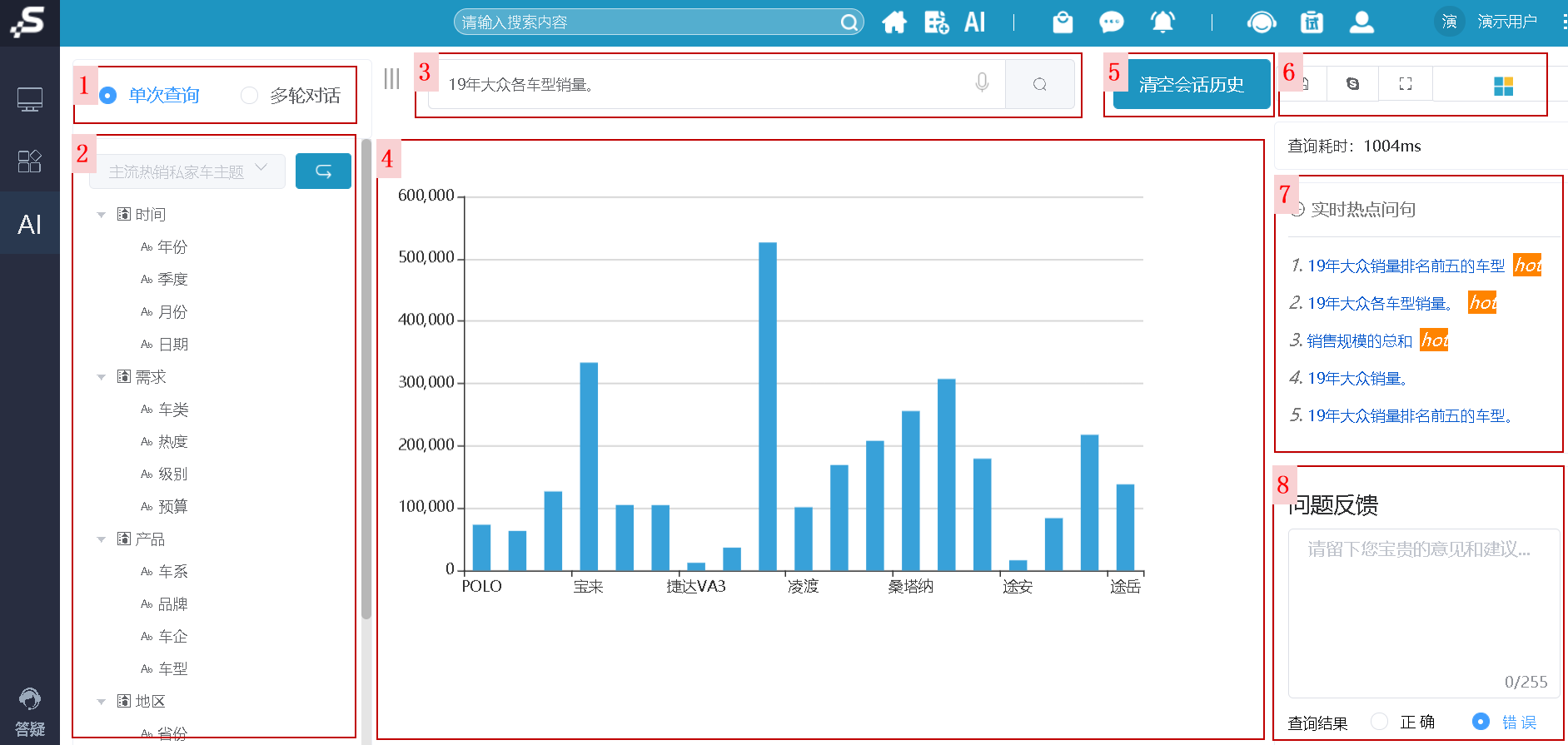Open the chat messages bubble icon
The width and height of the screenshot is (1568, 745).
pyautogui.click(x=1112, y=22)
